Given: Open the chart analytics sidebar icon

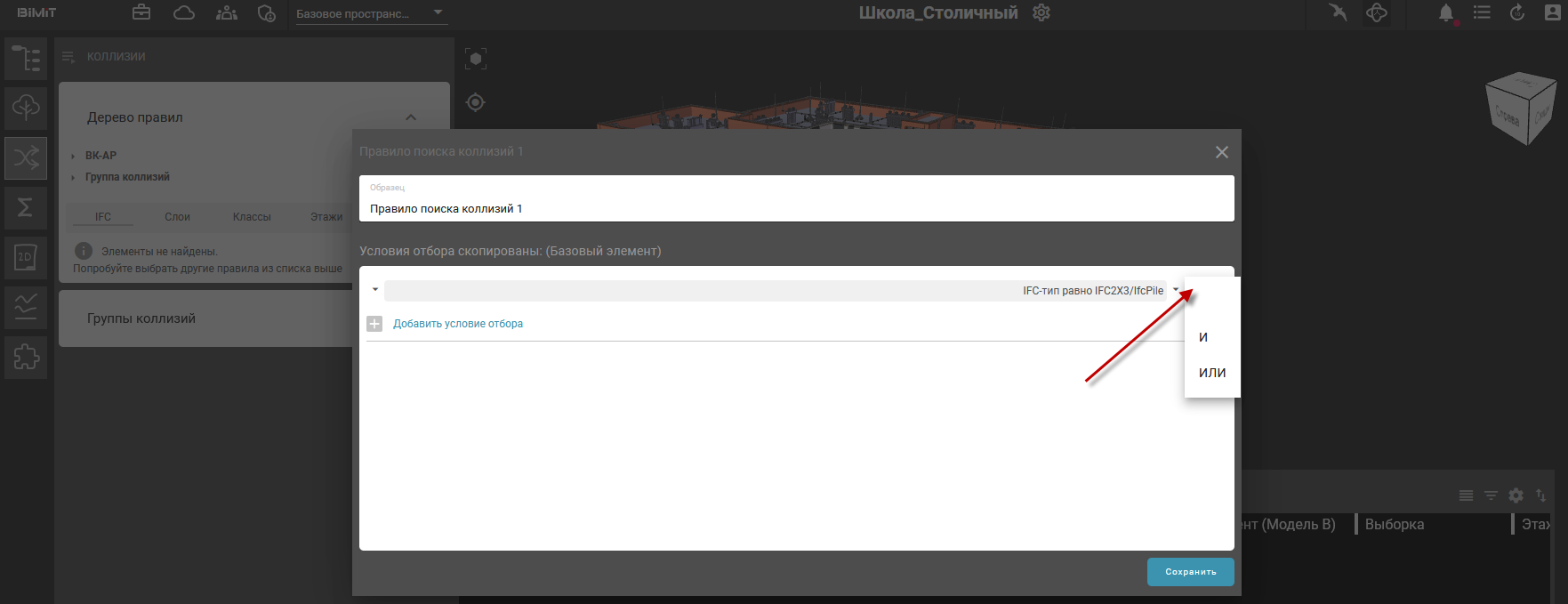Looking at the screenshot, I should pyautogui.click(x=26, y=308).
